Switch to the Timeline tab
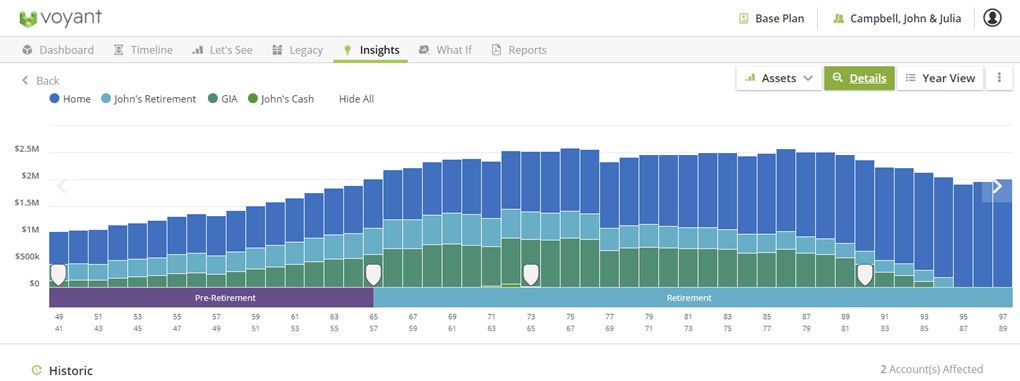The height and width of the screenshot is (381, 1020). coord(143,49)
